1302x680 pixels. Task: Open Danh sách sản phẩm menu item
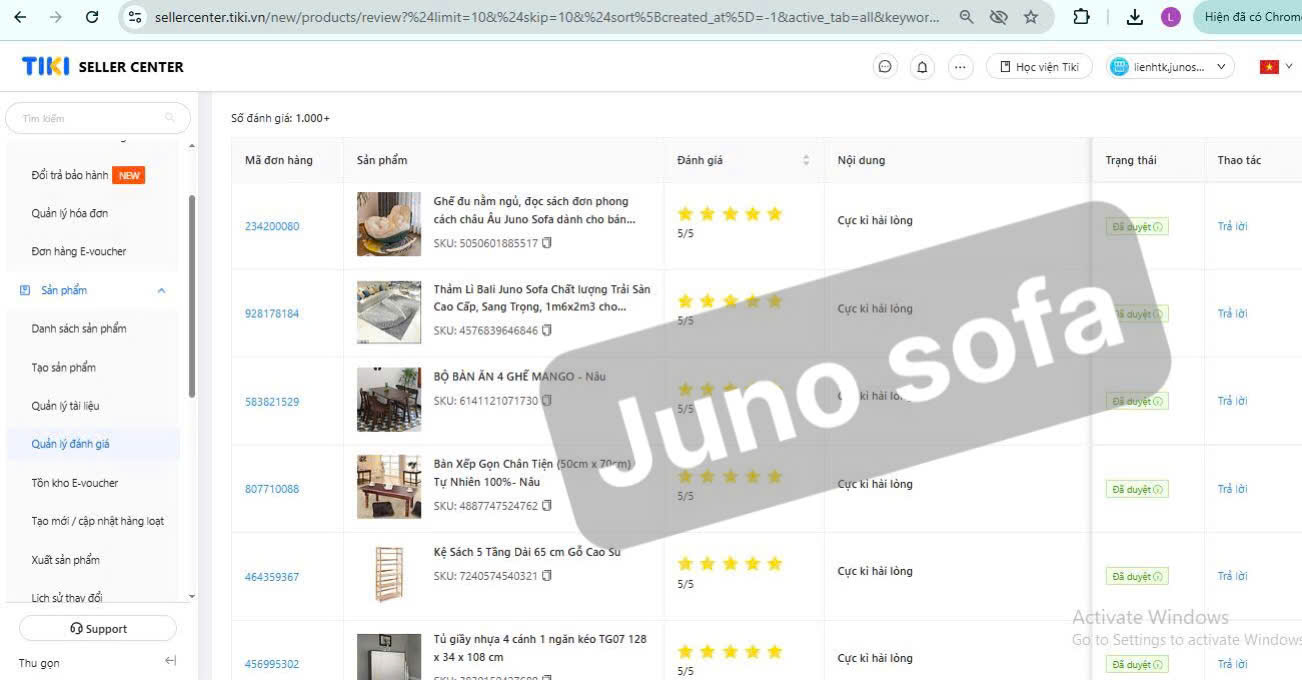(79, 328)
